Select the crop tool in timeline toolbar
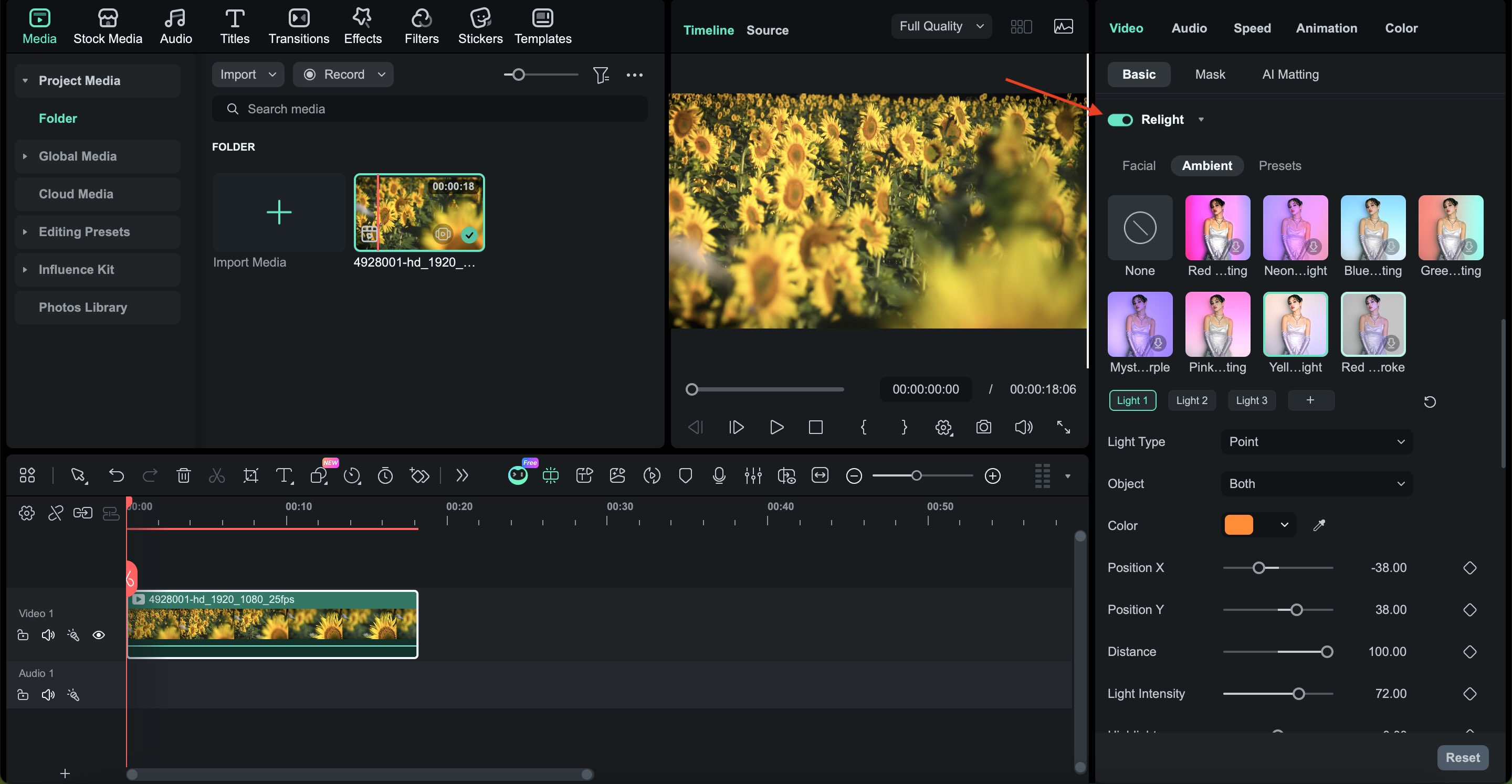Image resolution: width=1512 pixels, height=784 pixels. click(250, 475)
